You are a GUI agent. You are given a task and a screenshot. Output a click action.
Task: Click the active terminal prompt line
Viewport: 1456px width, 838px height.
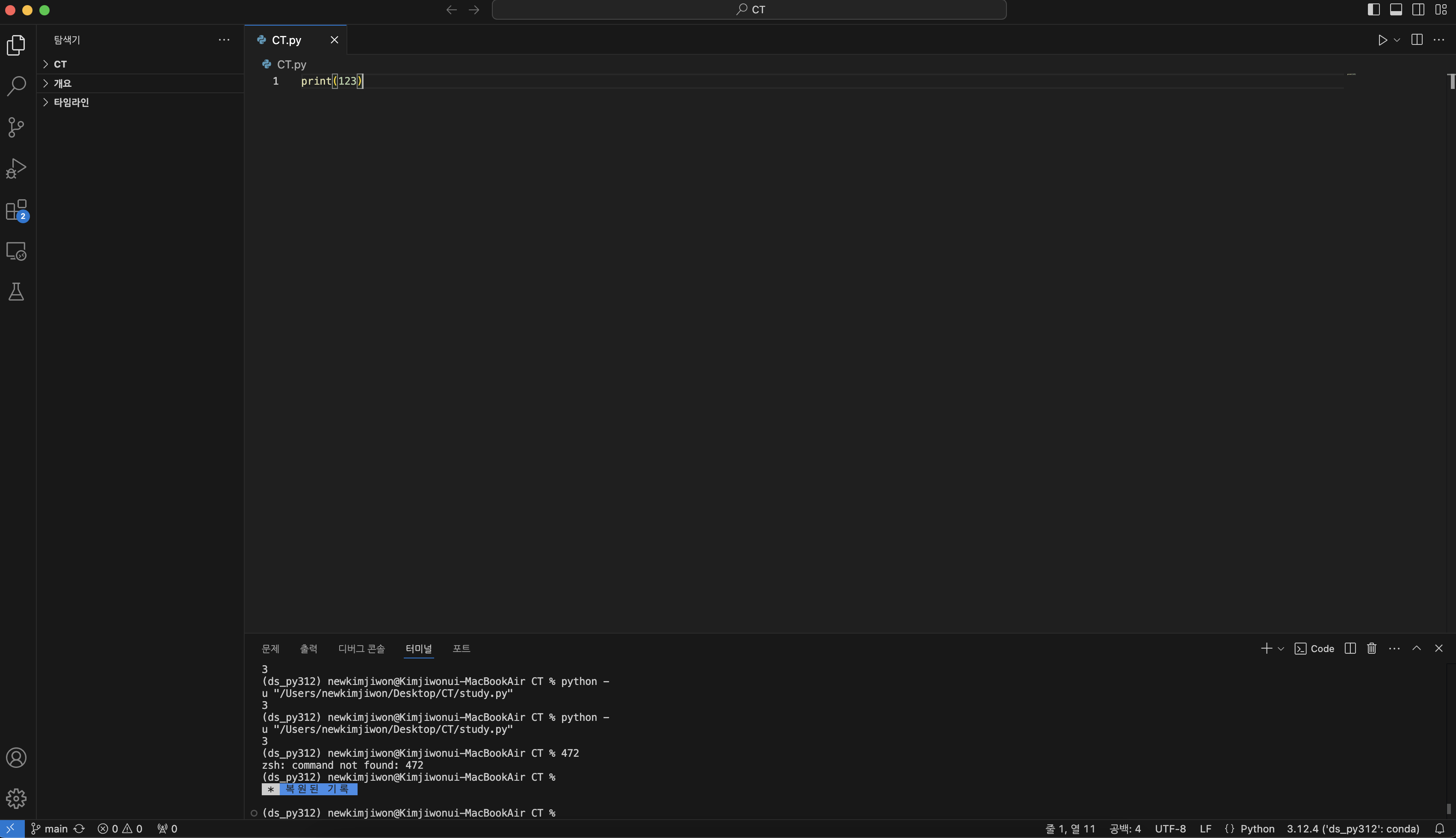[x=409, y=813]
